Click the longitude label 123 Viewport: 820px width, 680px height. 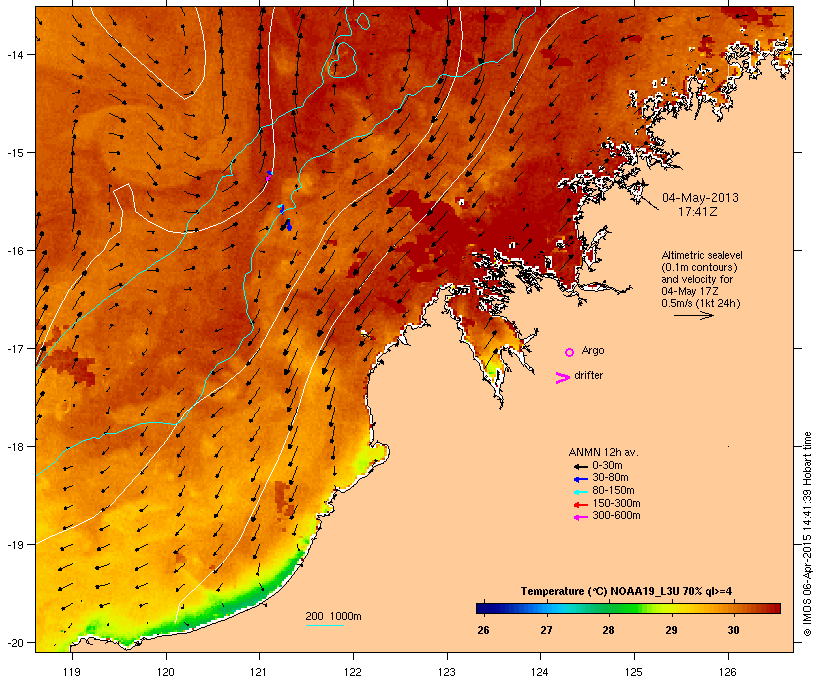447,672
